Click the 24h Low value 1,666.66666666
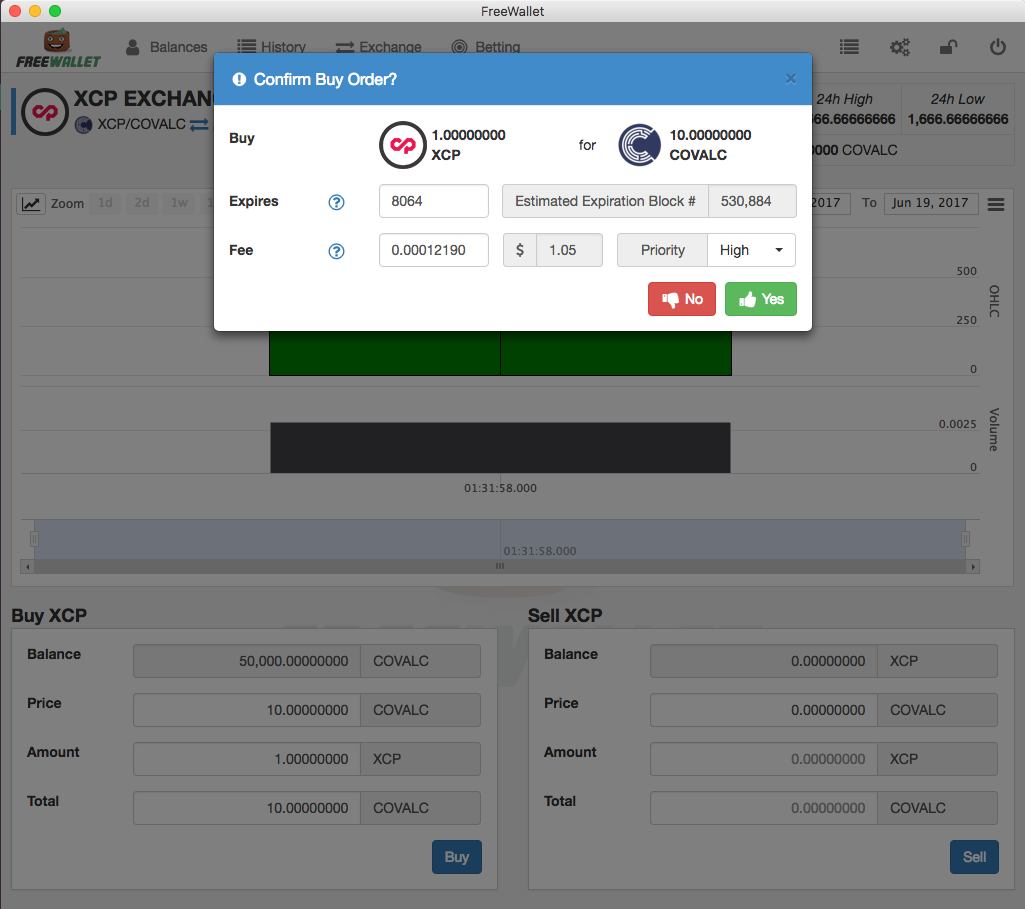Screen dimensions: 1025x909 click(958, 119)
